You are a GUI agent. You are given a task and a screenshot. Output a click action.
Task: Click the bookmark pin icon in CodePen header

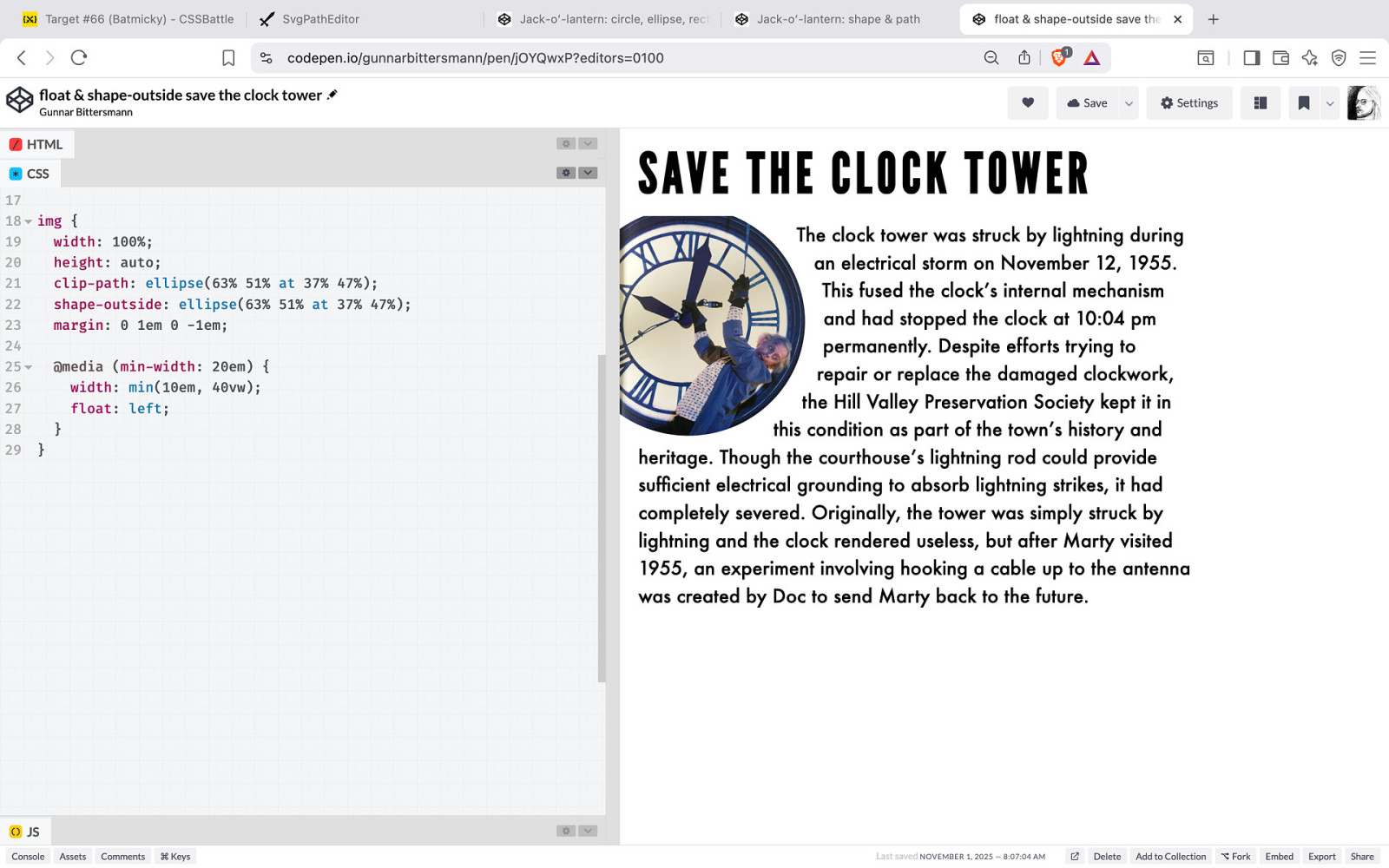(1303, 103)
